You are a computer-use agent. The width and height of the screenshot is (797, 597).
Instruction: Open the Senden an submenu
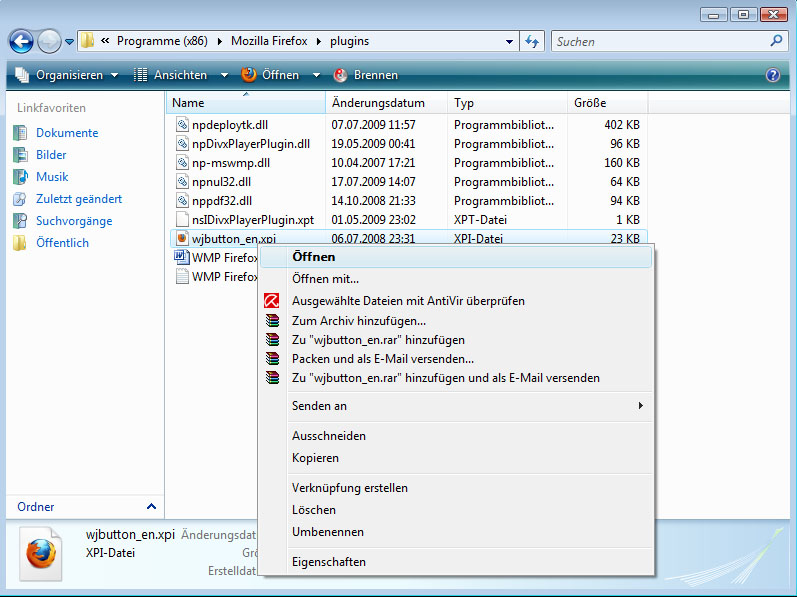[x=456, y=406]
